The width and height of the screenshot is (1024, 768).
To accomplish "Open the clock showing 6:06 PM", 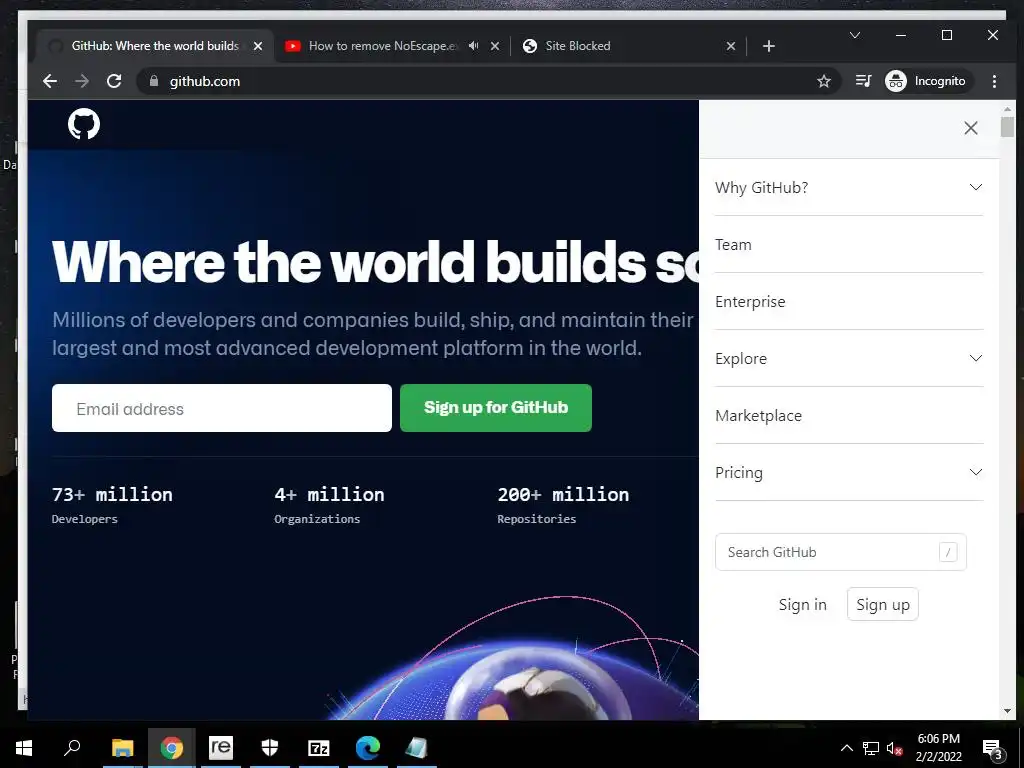I will click(x=938, y=748).
